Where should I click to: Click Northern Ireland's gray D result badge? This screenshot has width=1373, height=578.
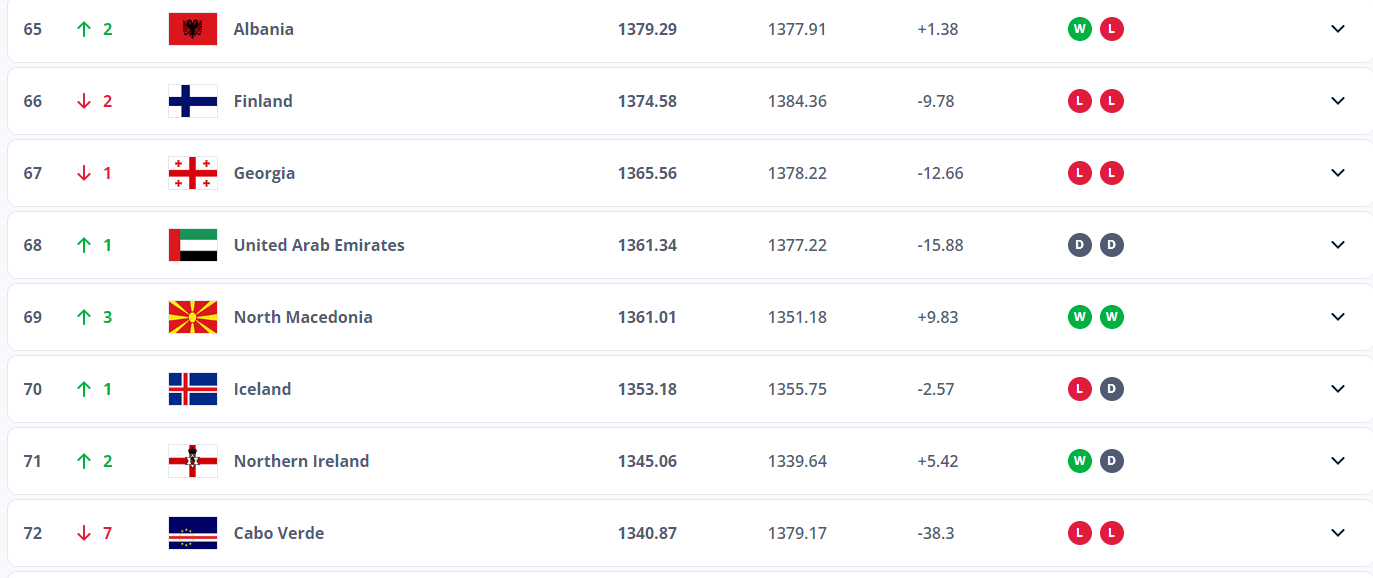1111,461
